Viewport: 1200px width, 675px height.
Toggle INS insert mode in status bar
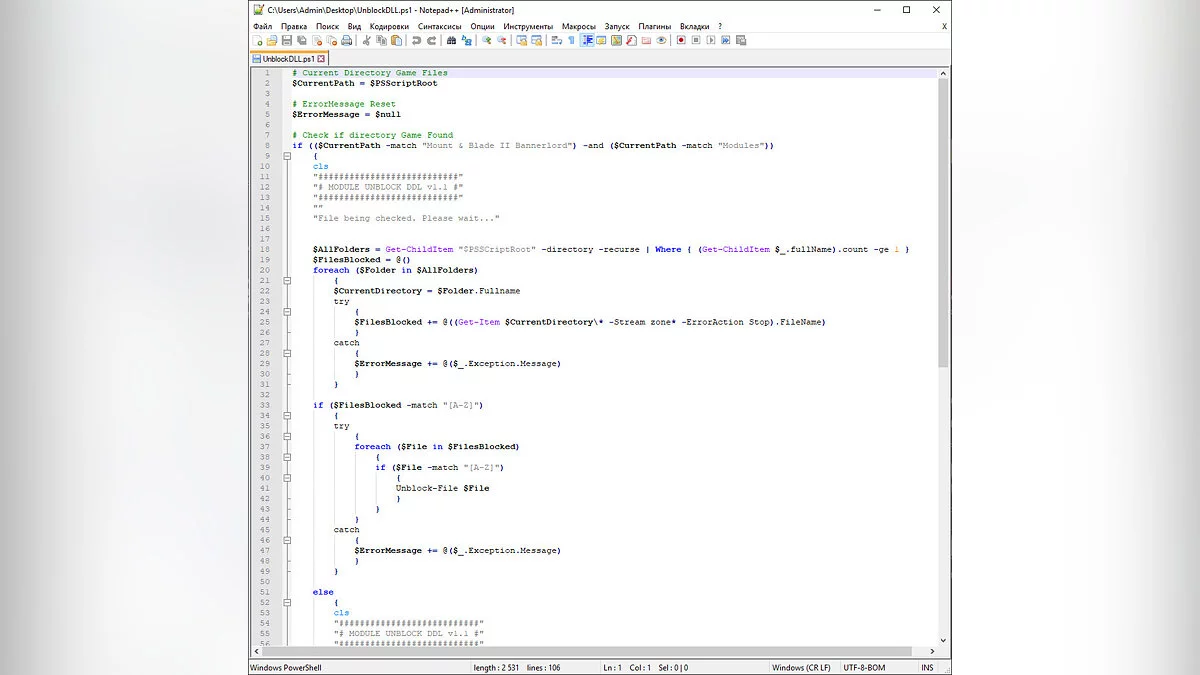click(x=927, y=667)
